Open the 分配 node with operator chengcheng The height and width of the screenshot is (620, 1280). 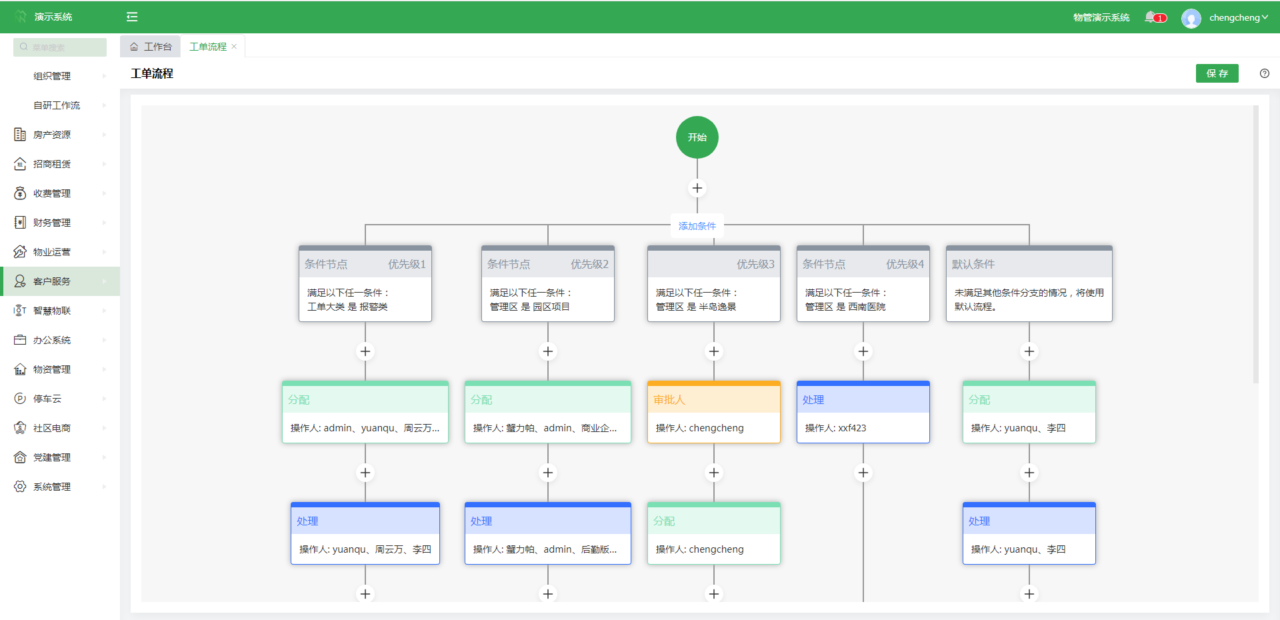[714, 533]
